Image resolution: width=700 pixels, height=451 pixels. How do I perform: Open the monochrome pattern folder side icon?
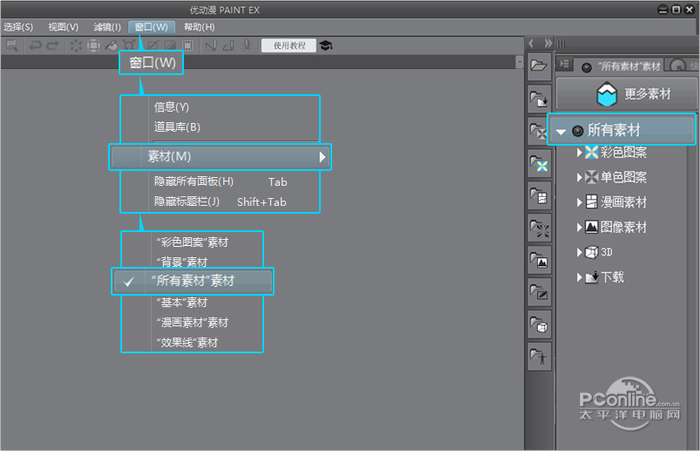[x=539, y=131]
